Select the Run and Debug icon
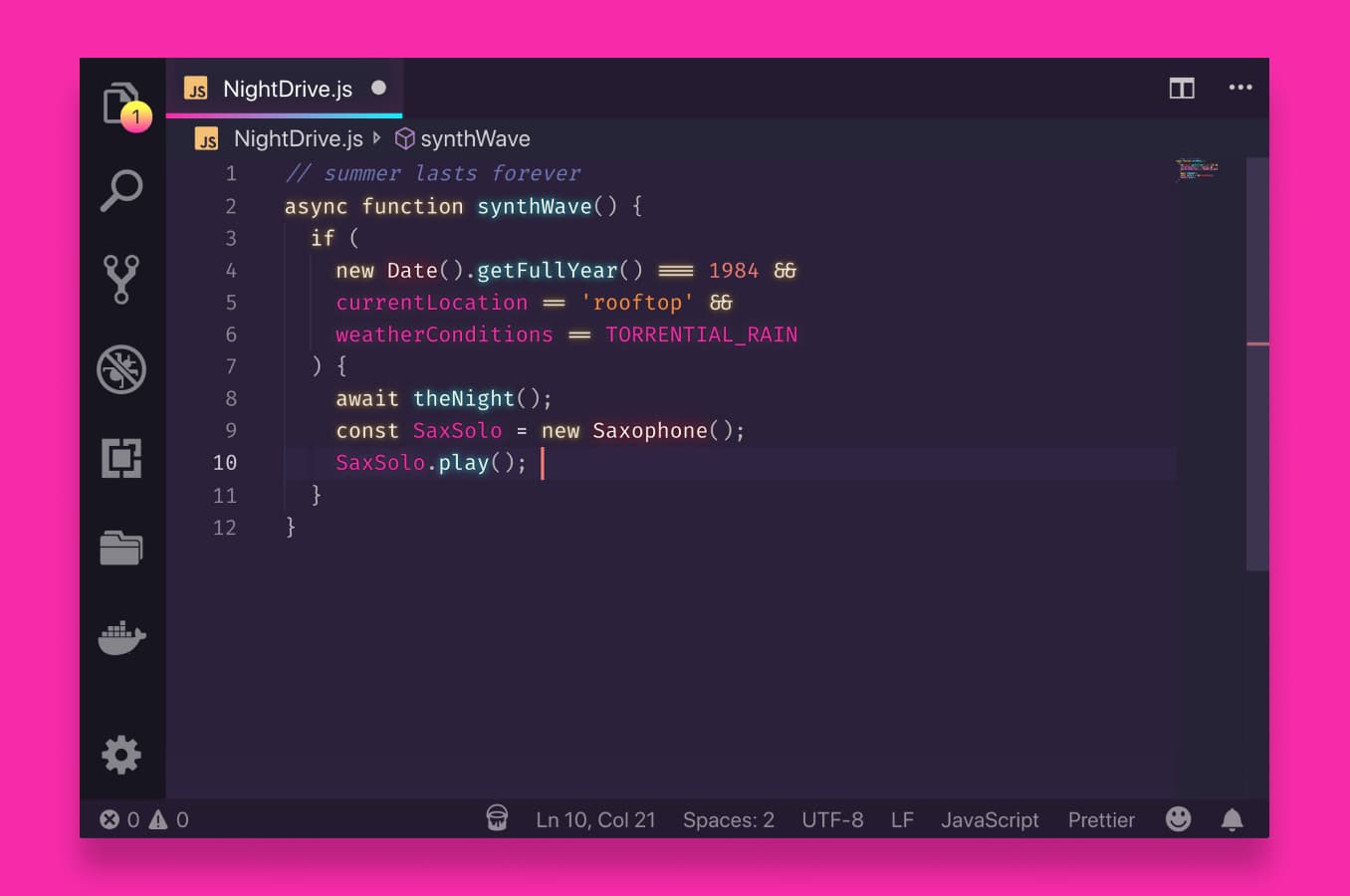Viewport: 1350px width, 896px height. (x=121, y=369)
